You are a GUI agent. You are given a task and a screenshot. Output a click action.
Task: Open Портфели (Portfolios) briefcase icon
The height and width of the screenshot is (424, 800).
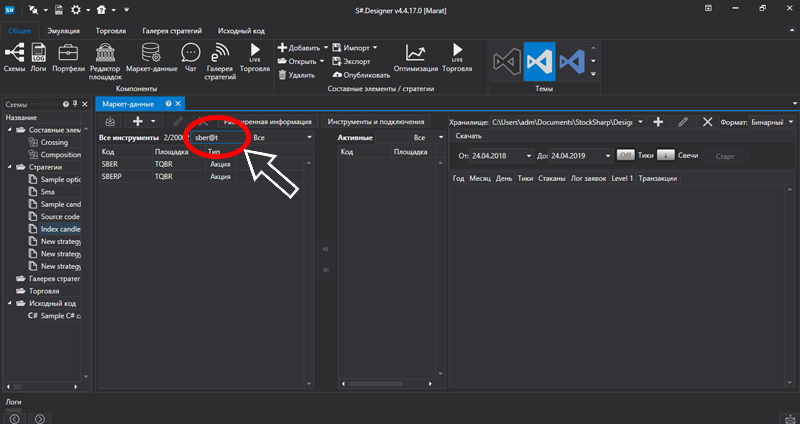click(x=68, y=56)
